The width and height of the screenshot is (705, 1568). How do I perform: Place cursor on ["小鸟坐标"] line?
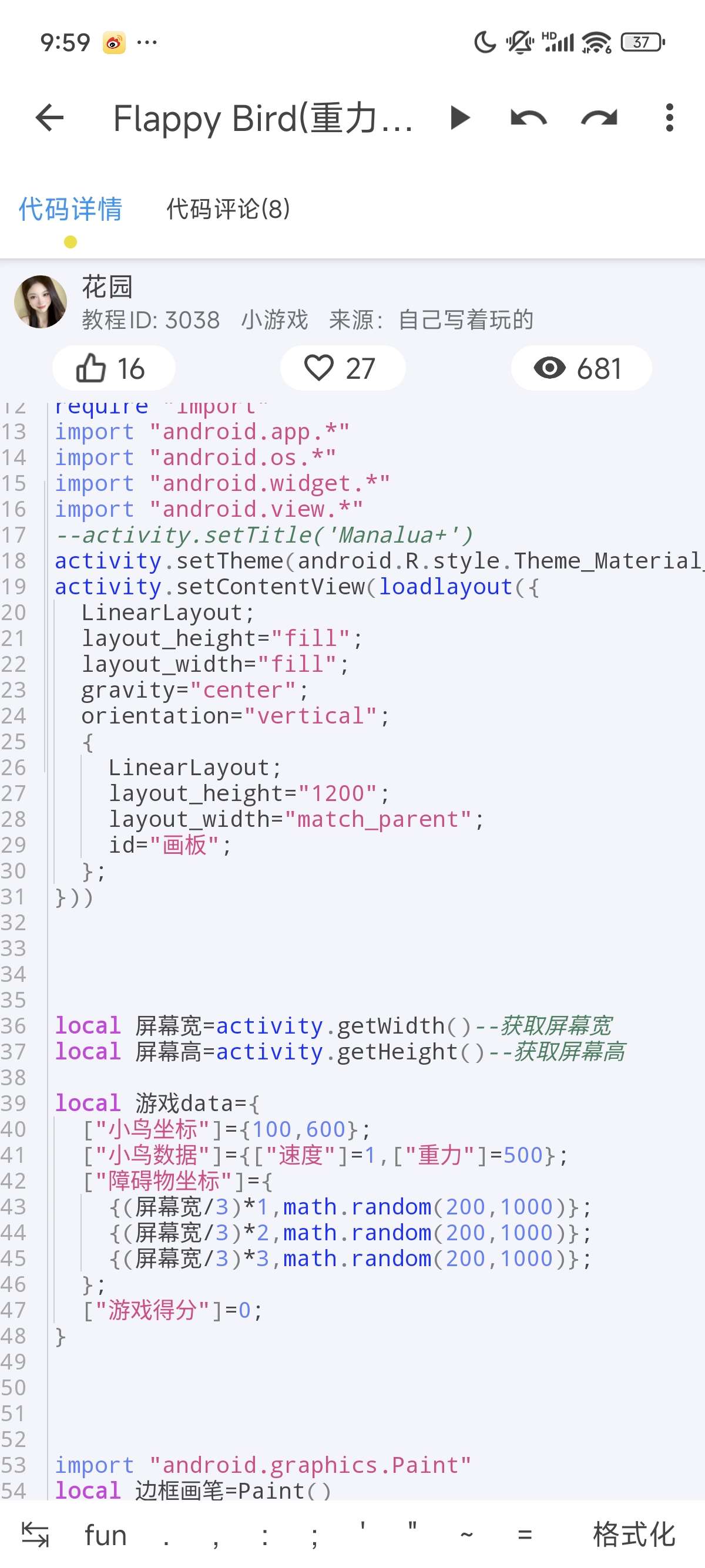226,1130
